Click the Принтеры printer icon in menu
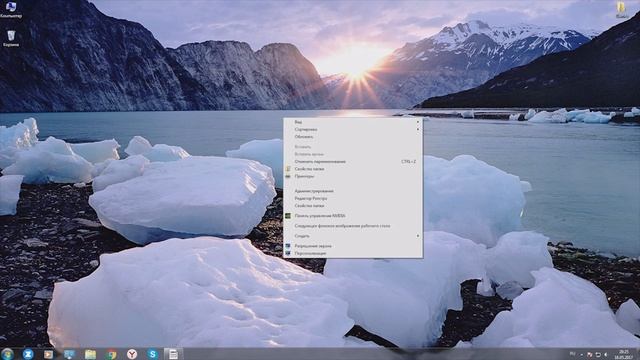 (x=288, y=176)
